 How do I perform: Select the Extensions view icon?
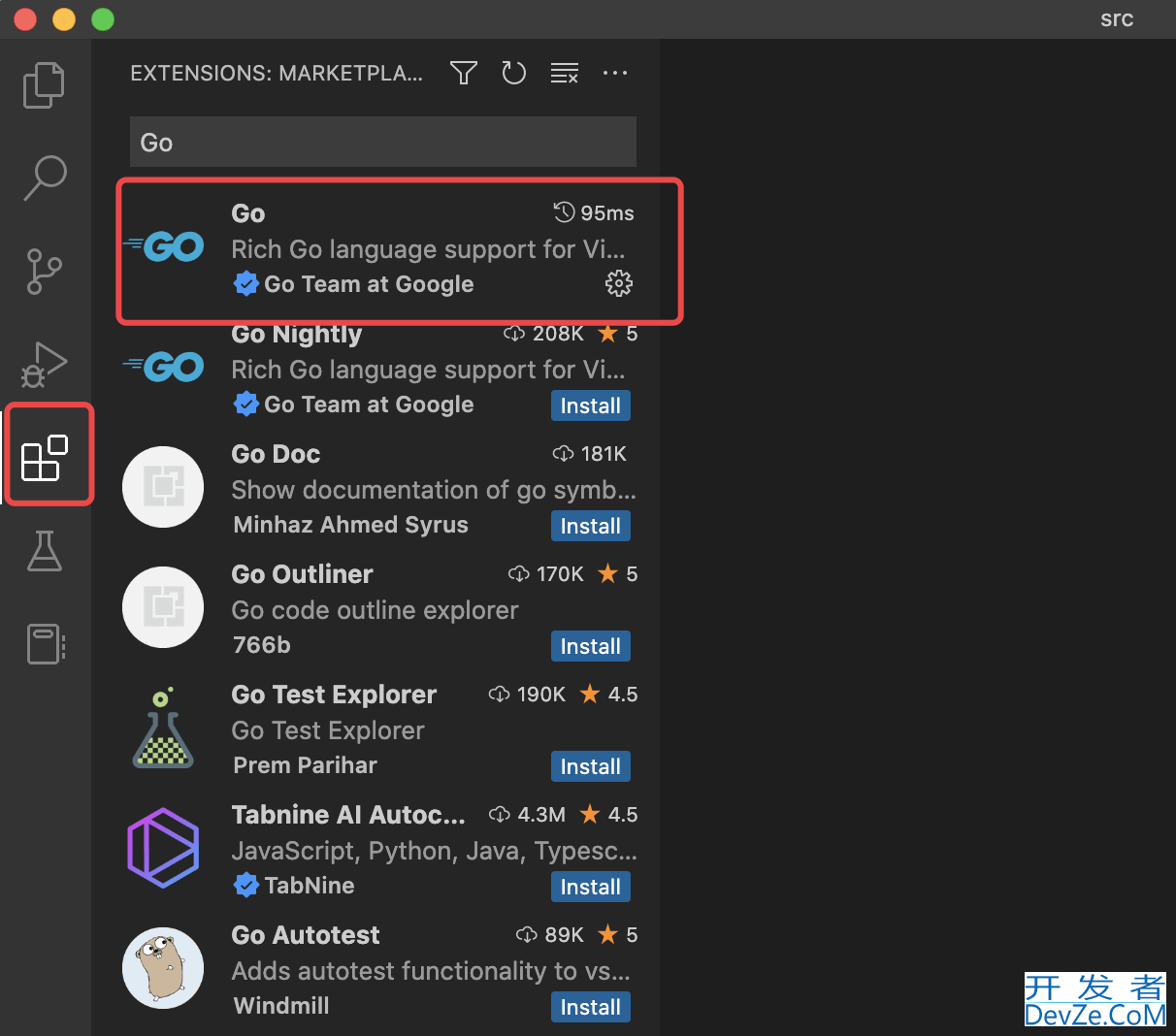[x=45, y=457]
